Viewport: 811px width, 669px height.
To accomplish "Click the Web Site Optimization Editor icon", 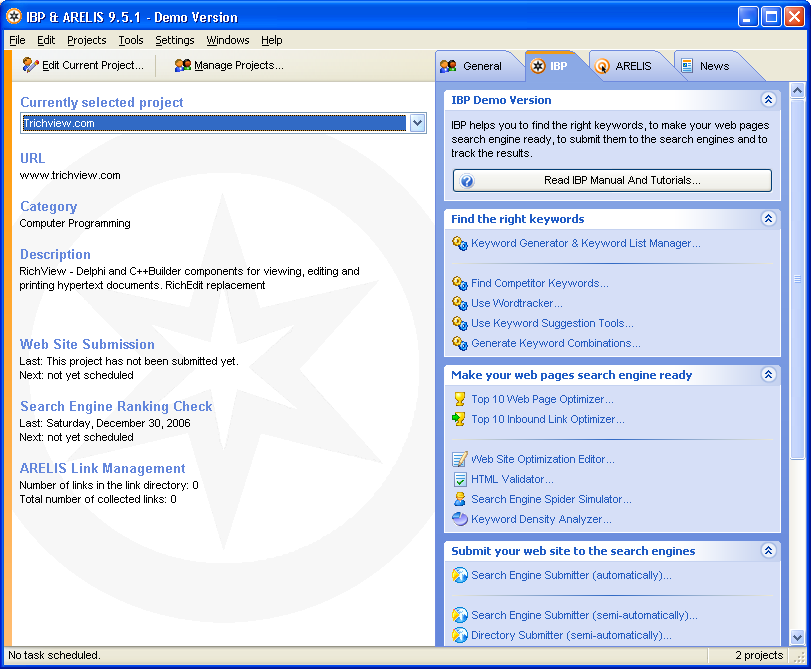I will [x=459, y=459].
